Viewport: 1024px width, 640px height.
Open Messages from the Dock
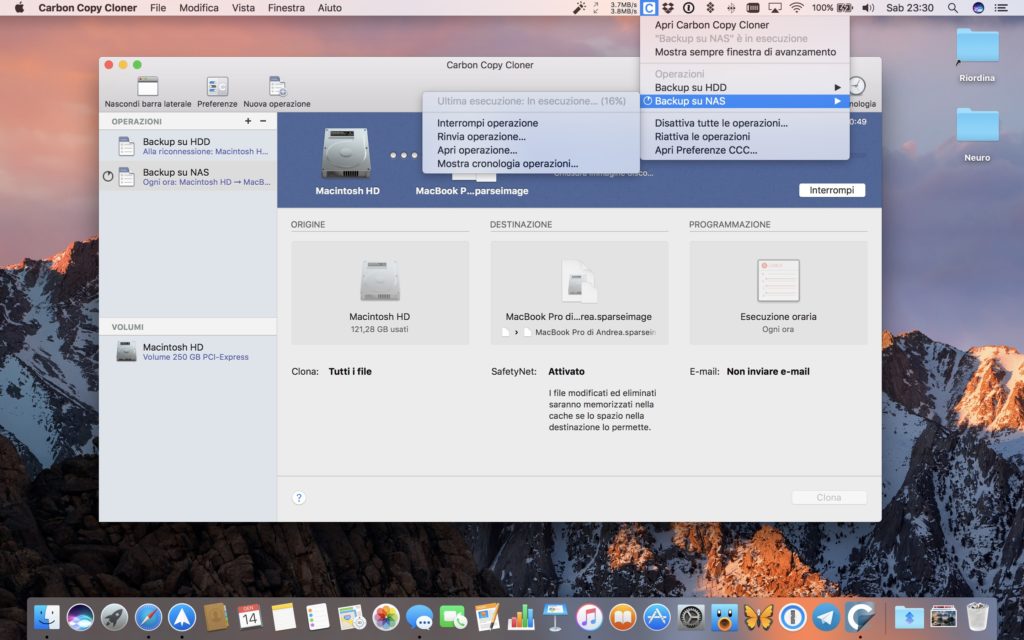pos(419,617)
